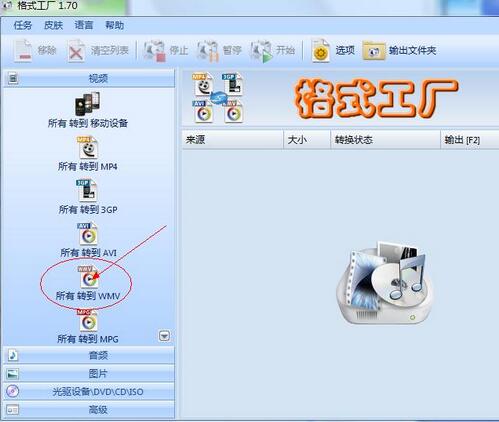Click the 开始 start toolbar icon
This screenshot has height=422, width=499.
(261, 51)
